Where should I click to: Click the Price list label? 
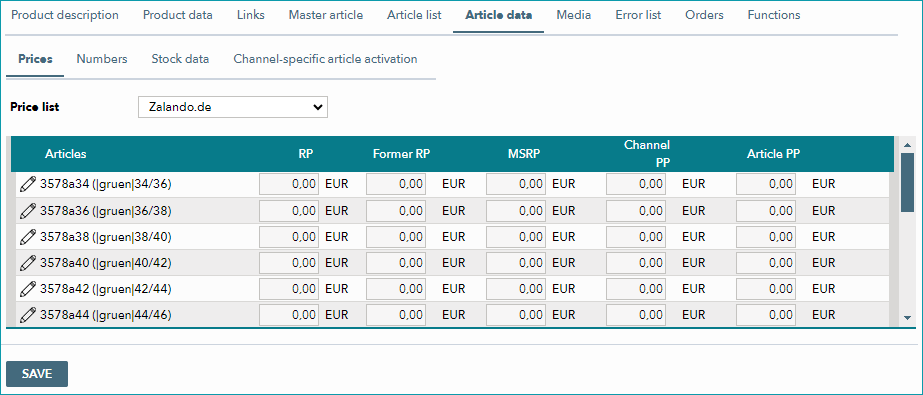click(x=35, y=107)
